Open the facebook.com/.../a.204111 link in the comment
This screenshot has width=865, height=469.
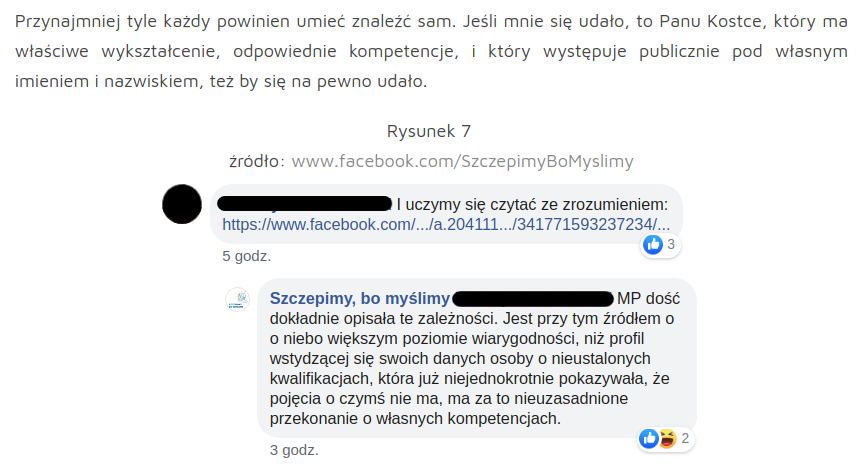coord(446,225)
